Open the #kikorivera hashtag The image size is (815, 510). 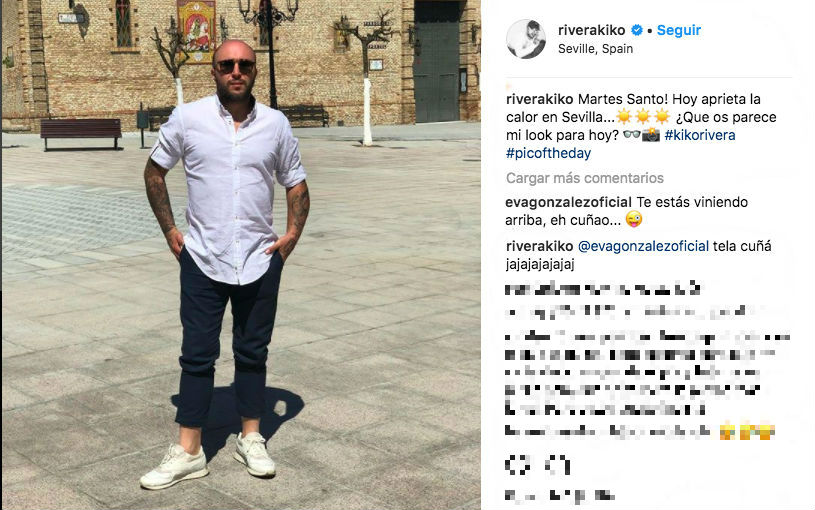coord(700,135)
